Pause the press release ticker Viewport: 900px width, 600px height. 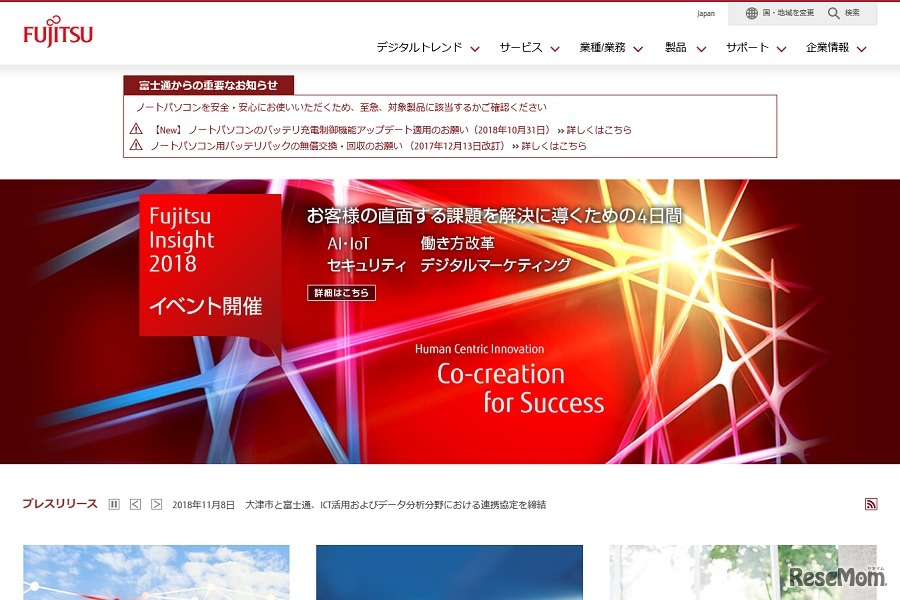(114, 505)
